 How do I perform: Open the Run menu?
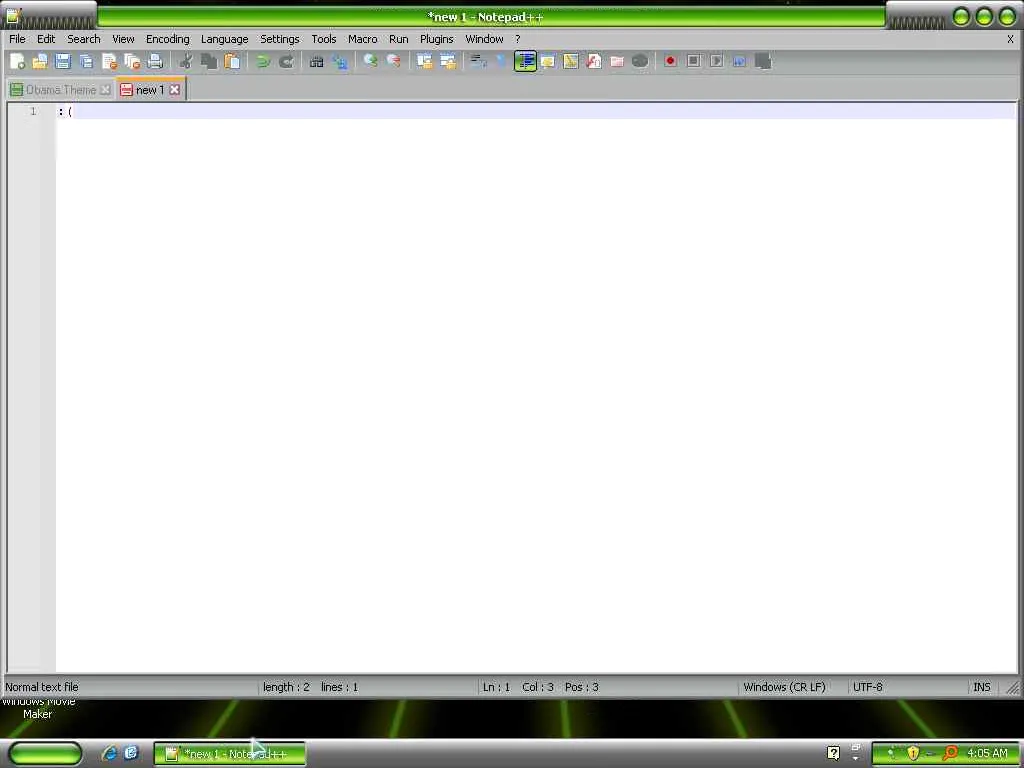click(398, 39)
